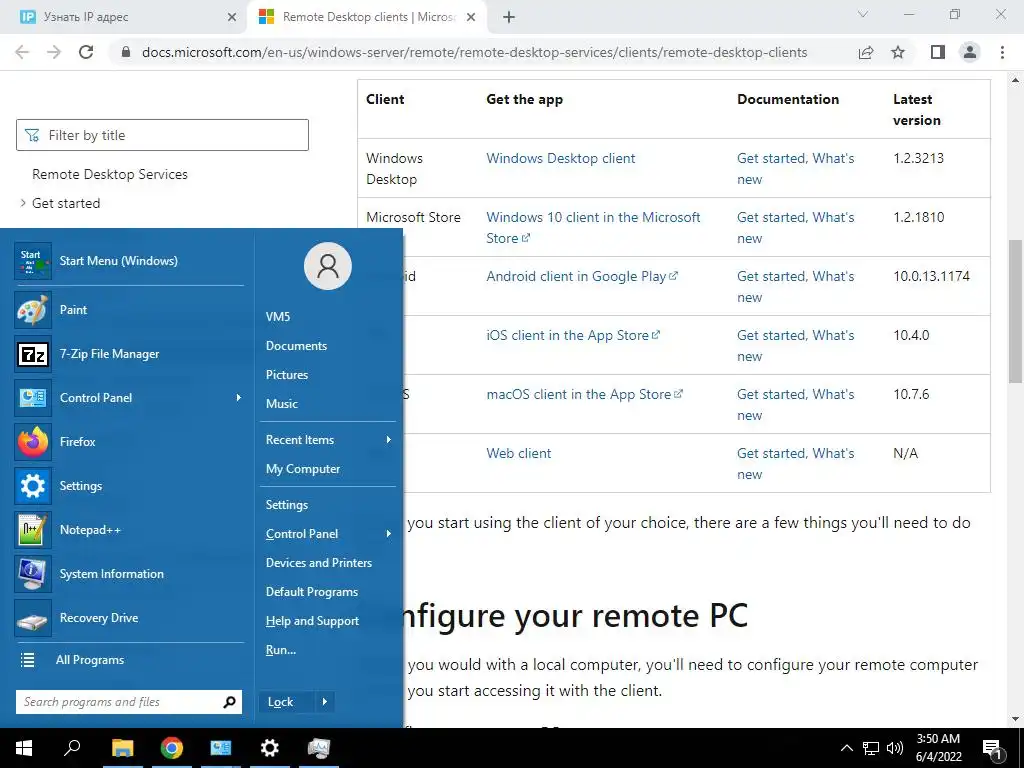Expand the Get started tree node
The width and height of the screenshot is (1024, 768).
point(23,203)
